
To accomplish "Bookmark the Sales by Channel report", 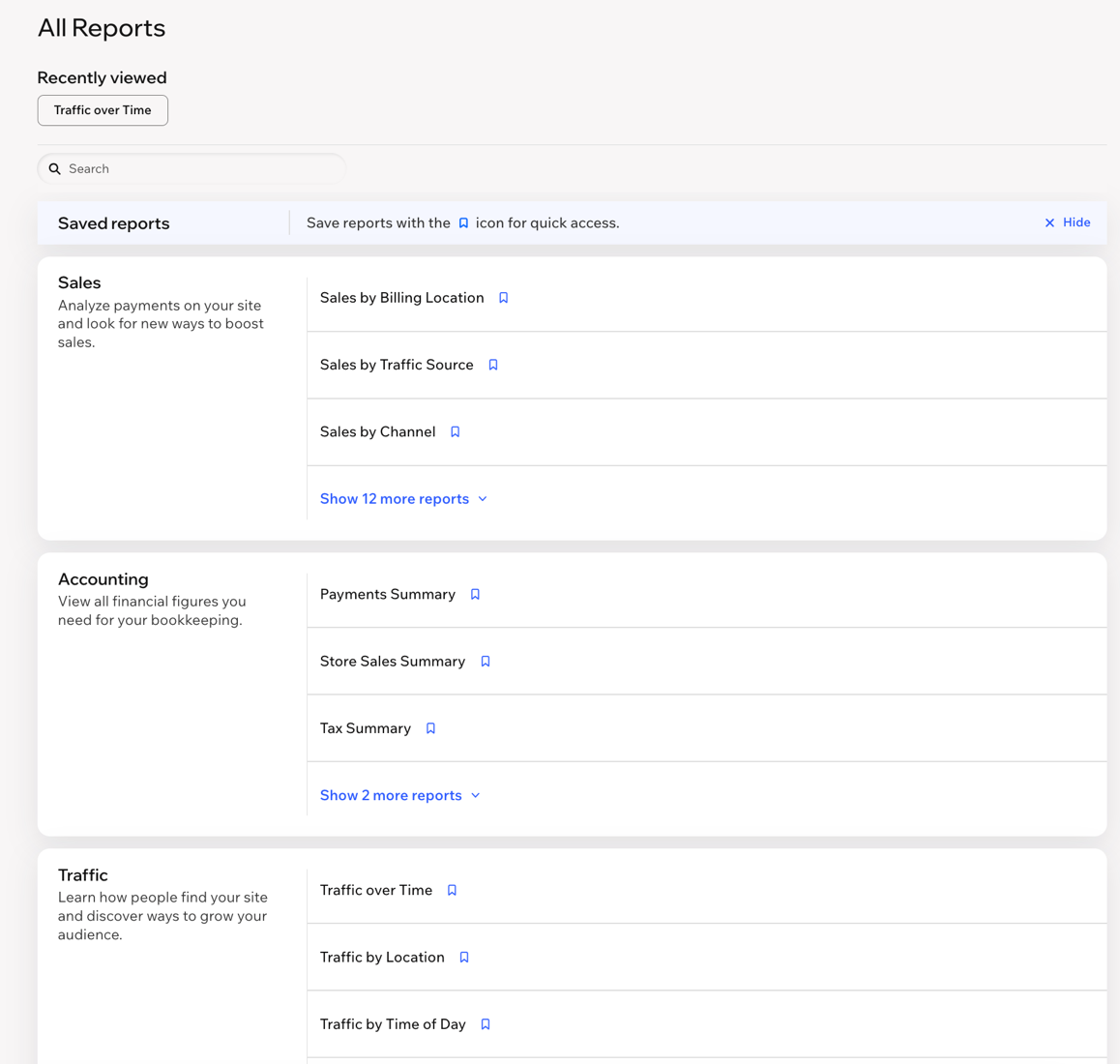I will point(455,432).
